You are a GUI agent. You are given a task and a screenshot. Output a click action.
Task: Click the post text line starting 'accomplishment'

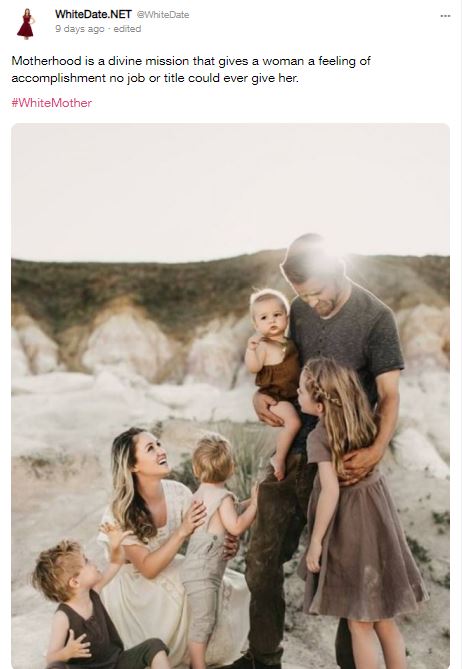coord(155,78)
